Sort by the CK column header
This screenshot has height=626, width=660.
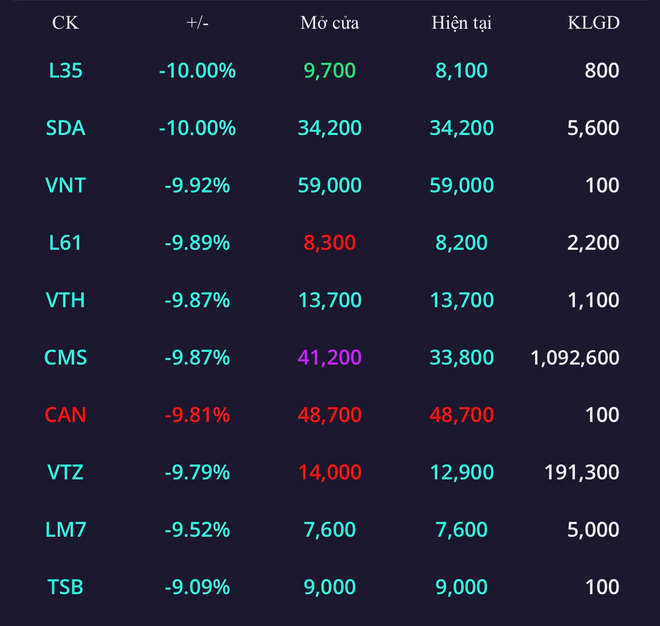(65, 23)
